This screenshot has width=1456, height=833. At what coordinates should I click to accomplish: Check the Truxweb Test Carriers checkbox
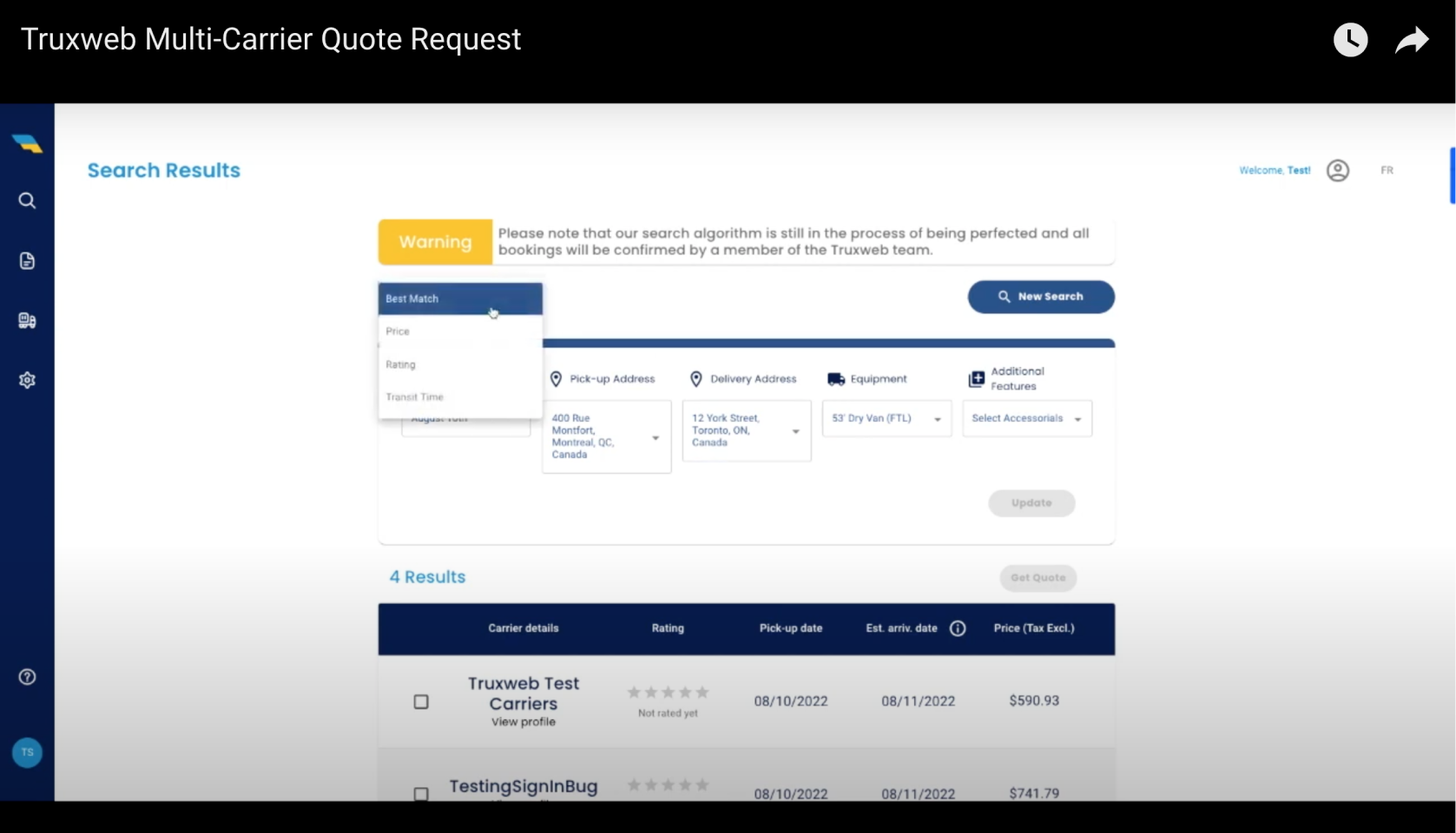[x=421, y=701]
